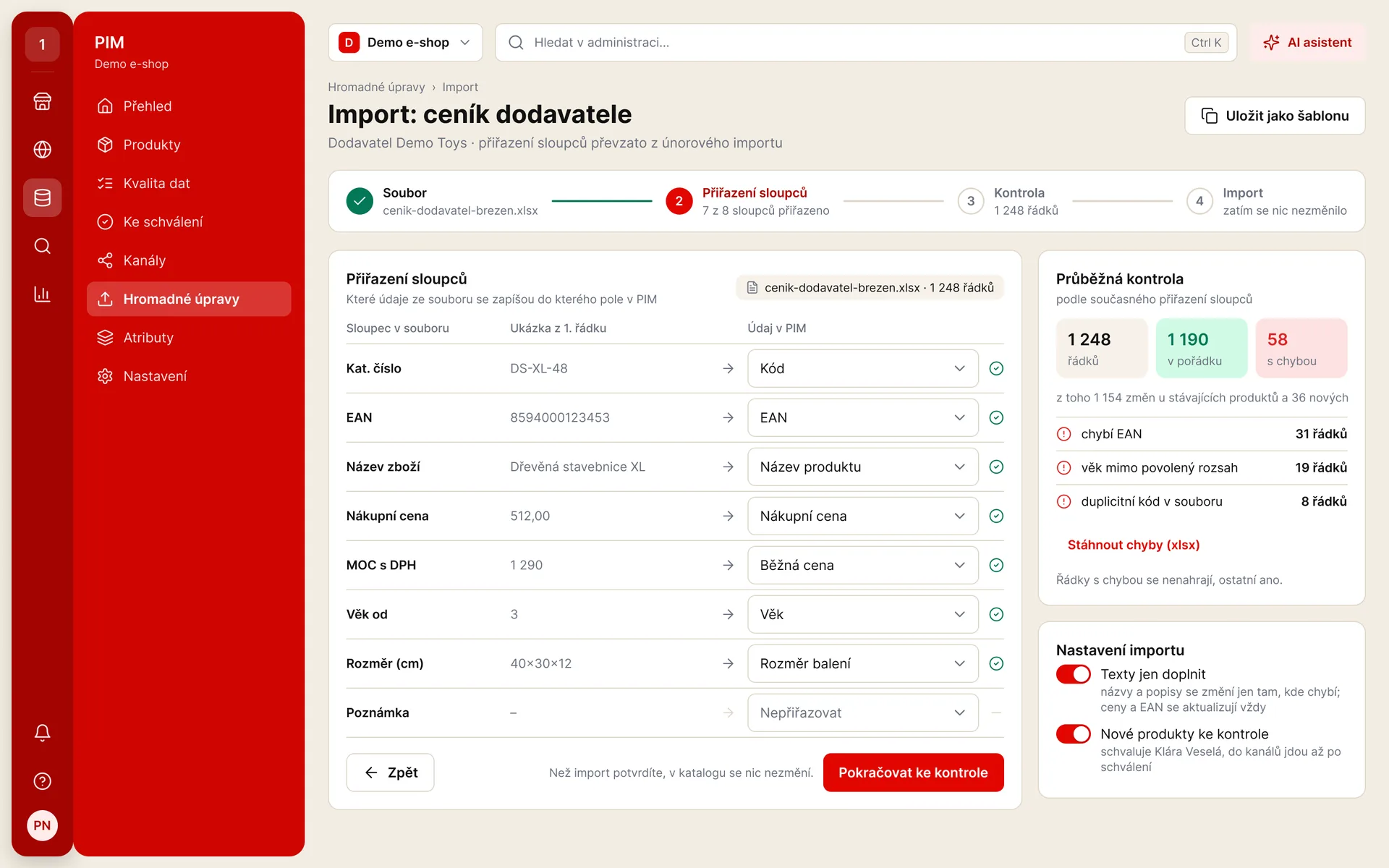This screenshot has height=868, width=1389.
Task: Click the Zpět button
Action: 390,773
